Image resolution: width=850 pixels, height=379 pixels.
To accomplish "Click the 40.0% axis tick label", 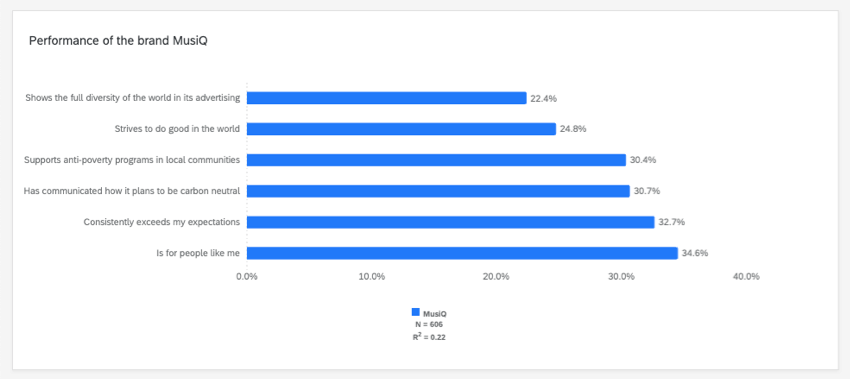I will pyautogui.click(x=746, y=277).
